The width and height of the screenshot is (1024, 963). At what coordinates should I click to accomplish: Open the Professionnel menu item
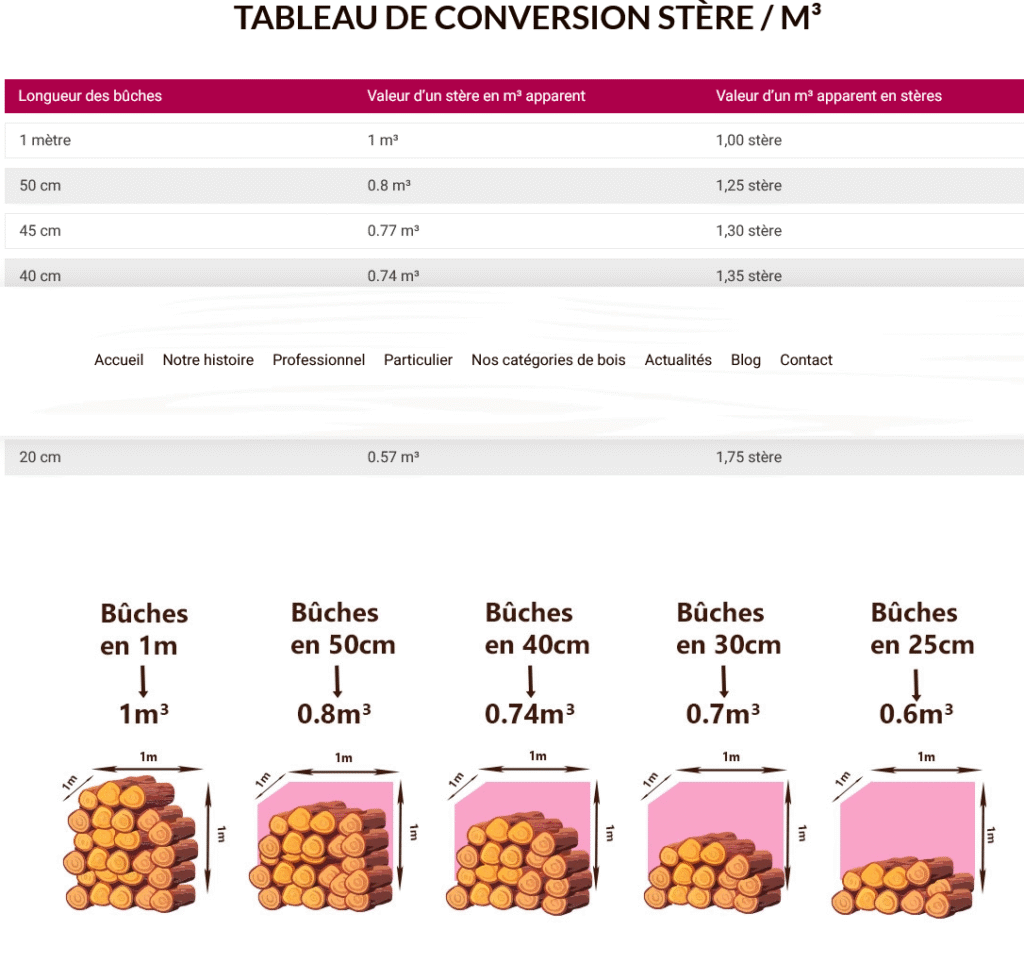pos(318,360)
